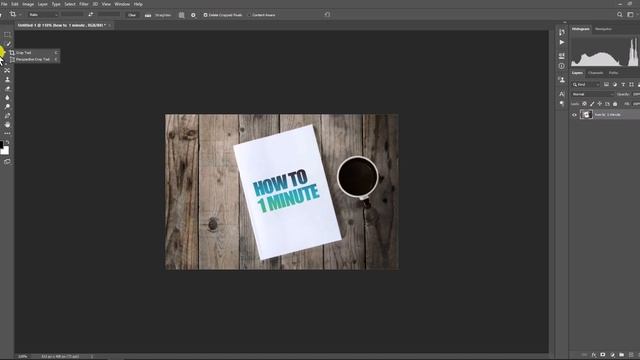Toggle Quick Mask mode icon
Image resolution: width=640 pixels, height=360 pixels.
tap(7, 162)
